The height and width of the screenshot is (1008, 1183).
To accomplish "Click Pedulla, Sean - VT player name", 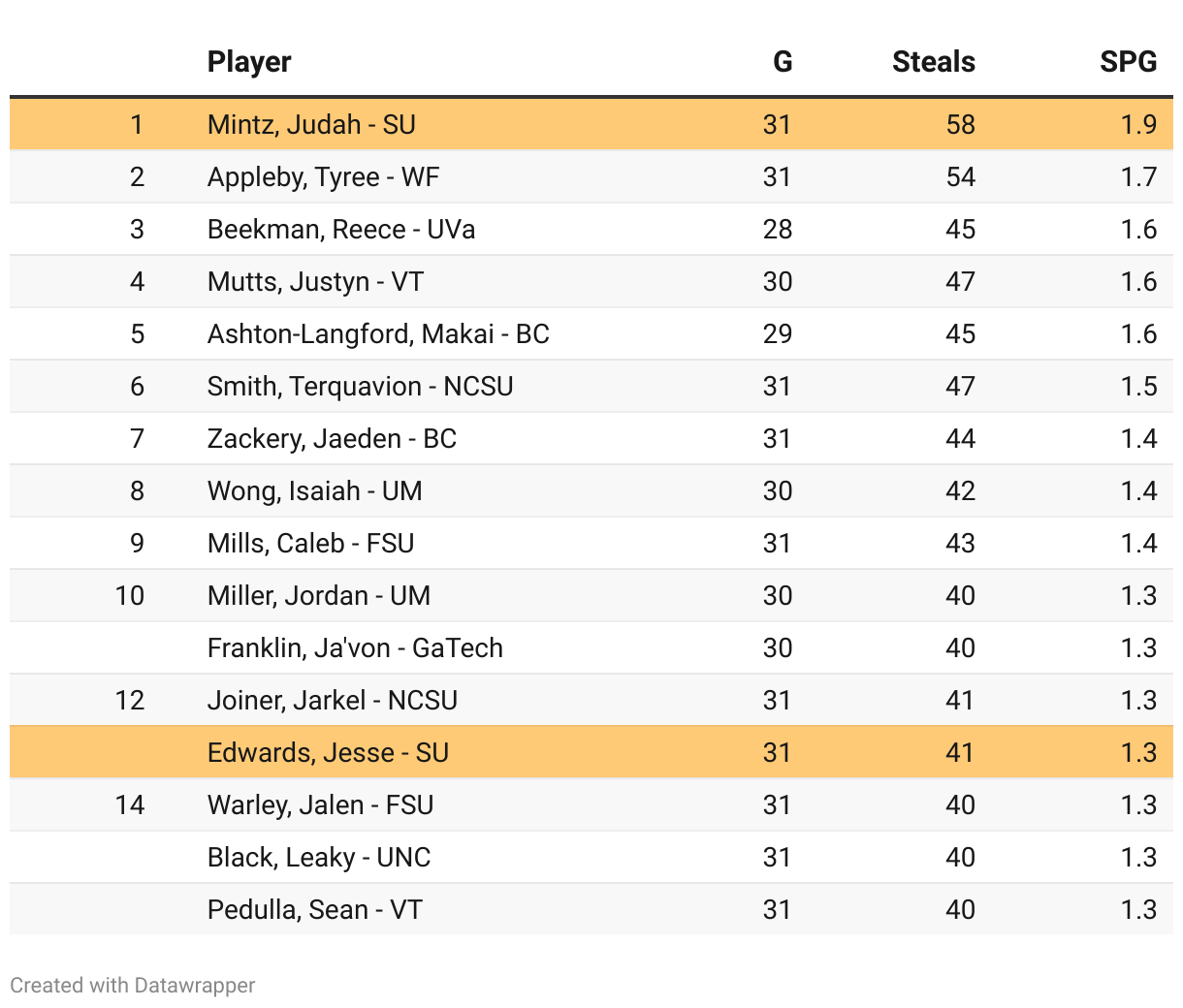I will point(314,910).
